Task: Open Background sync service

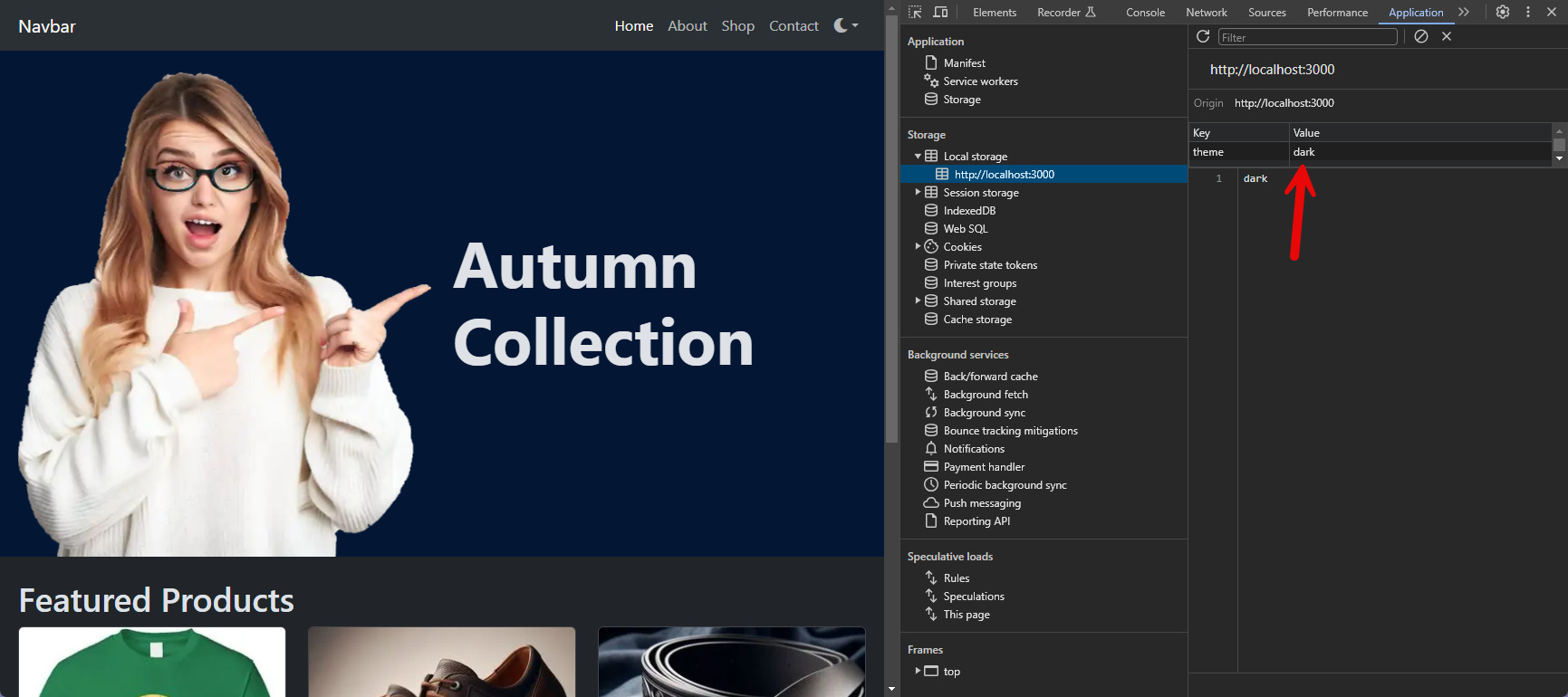Action: [x=984, y=413]
